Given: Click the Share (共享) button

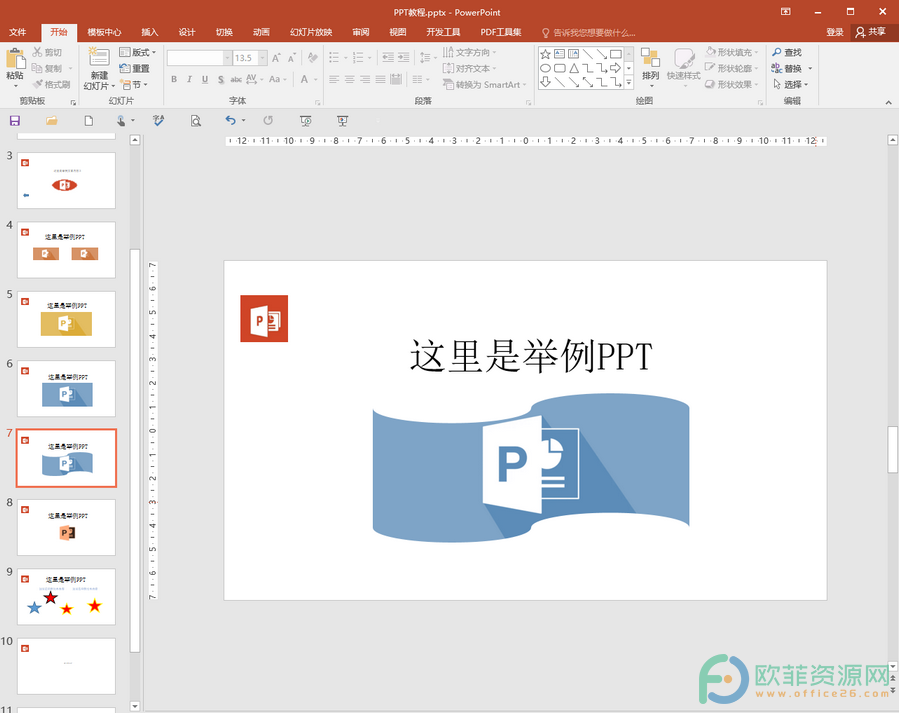Looking at the screenshot, I should [871, 32].
